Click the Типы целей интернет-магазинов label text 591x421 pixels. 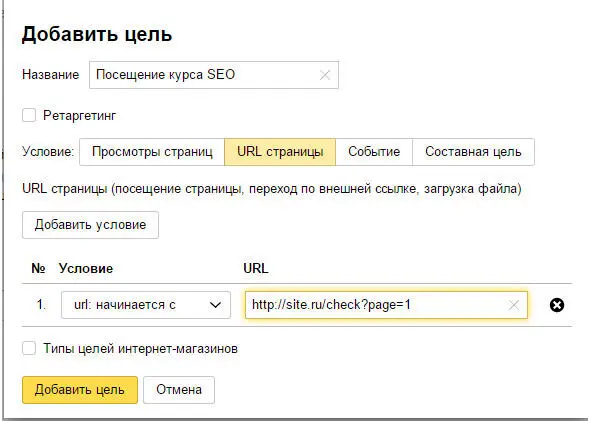click(x=140, y=349)
